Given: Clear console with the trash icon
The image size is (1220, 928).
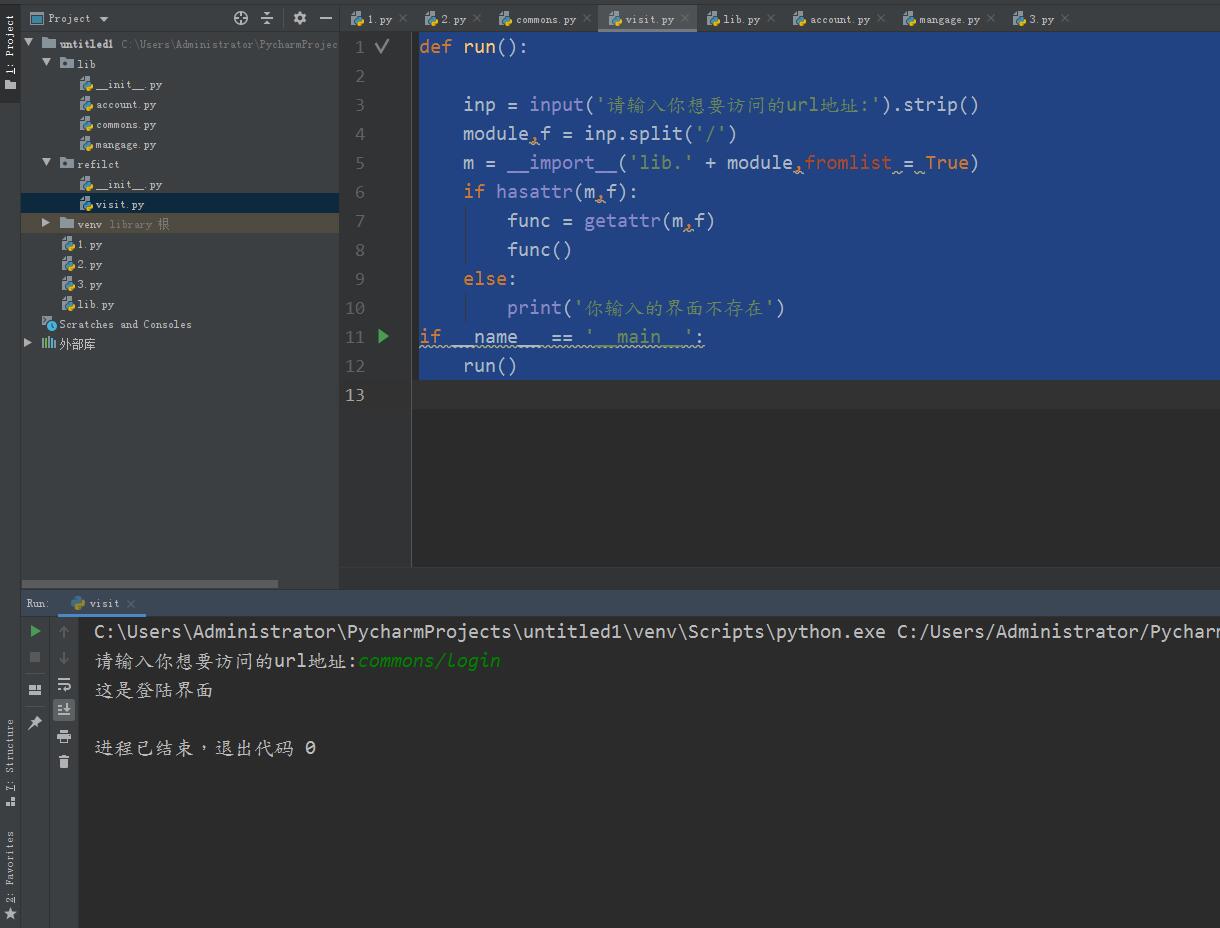Looking at the screenshot, I should [x=64, y=762].
